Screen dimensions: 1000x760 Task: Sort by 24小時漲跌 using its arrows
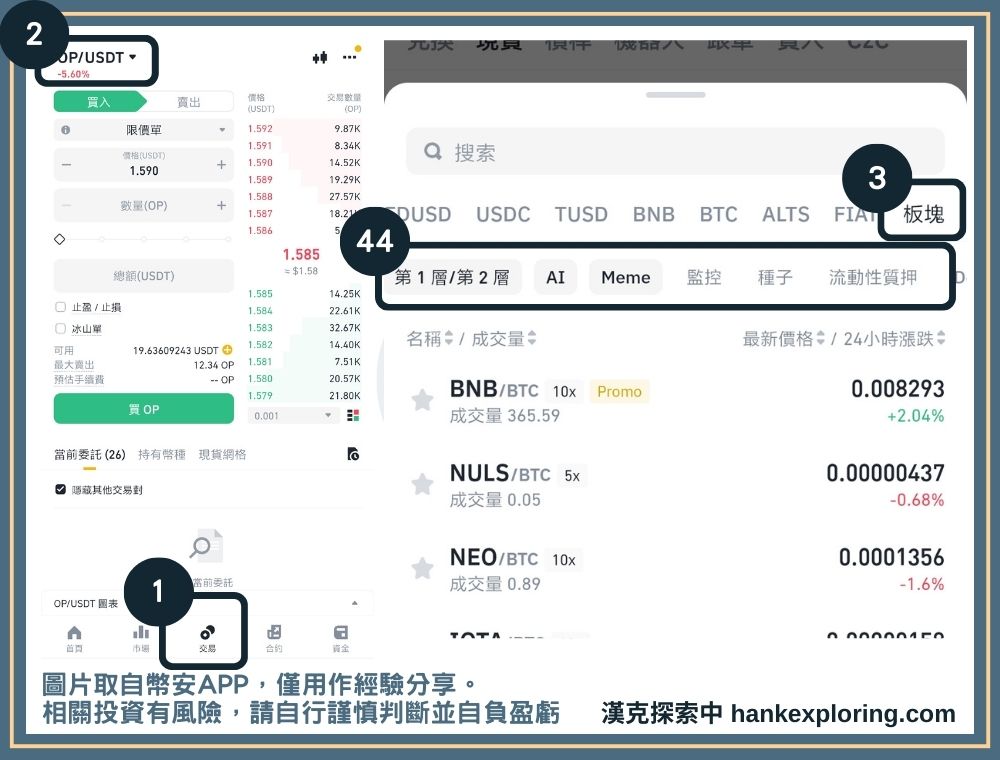click(941, 338)
